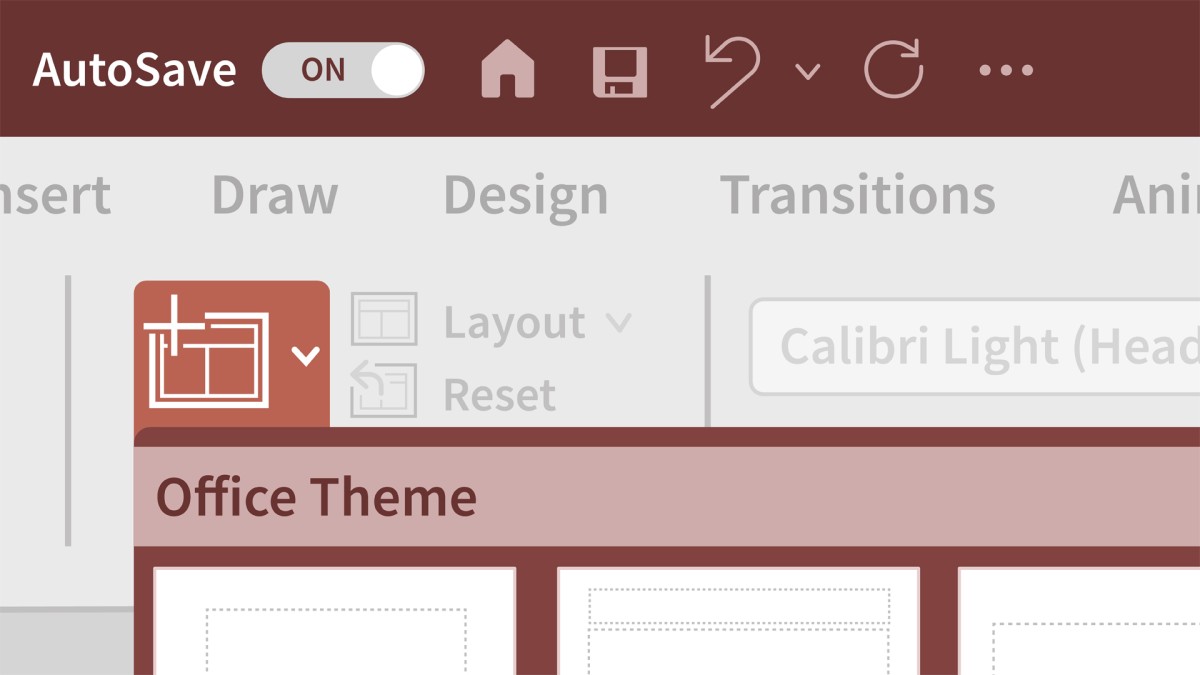Click the Reset text button
The image size is (1200, 675).
coord(499,395)
